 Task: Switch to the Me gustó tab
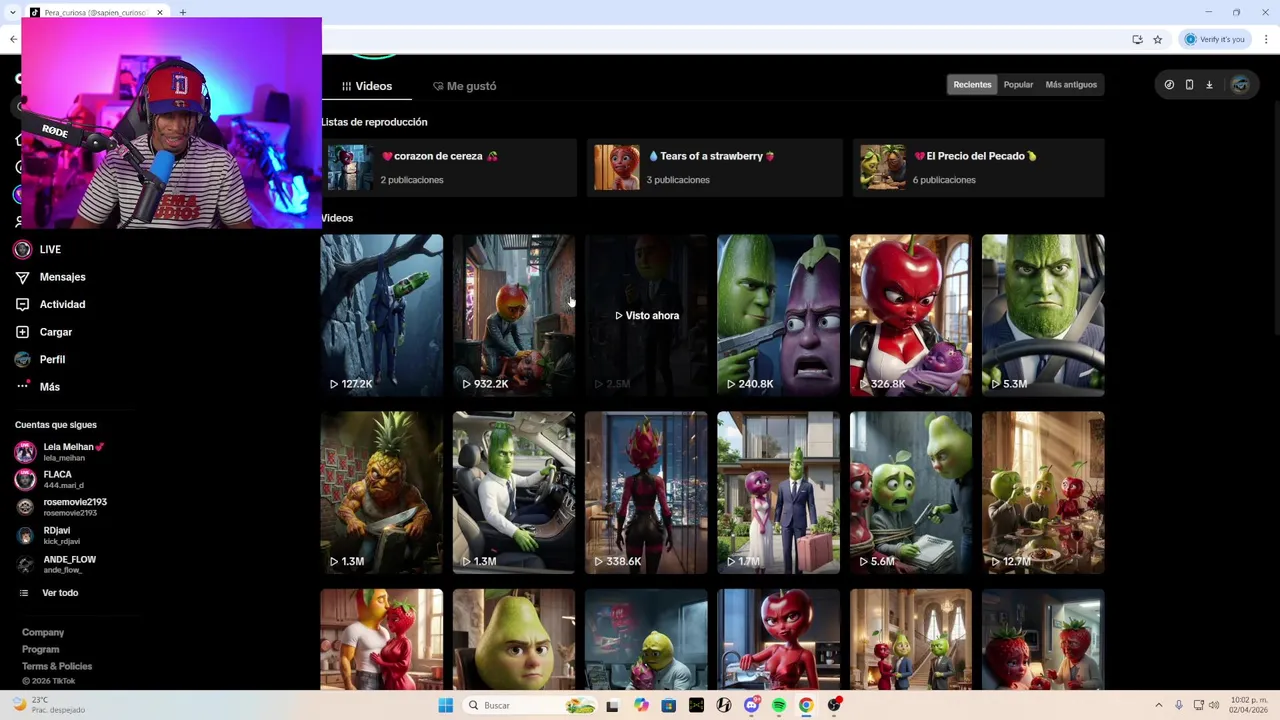(x=465, y=86)
